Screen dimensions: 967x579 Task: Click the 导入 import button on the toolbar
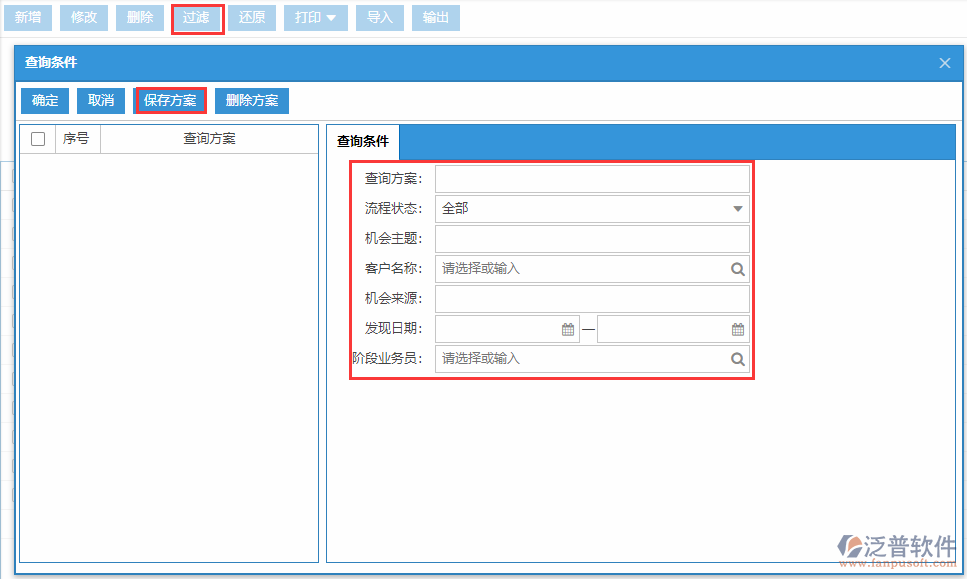point(379,17)
